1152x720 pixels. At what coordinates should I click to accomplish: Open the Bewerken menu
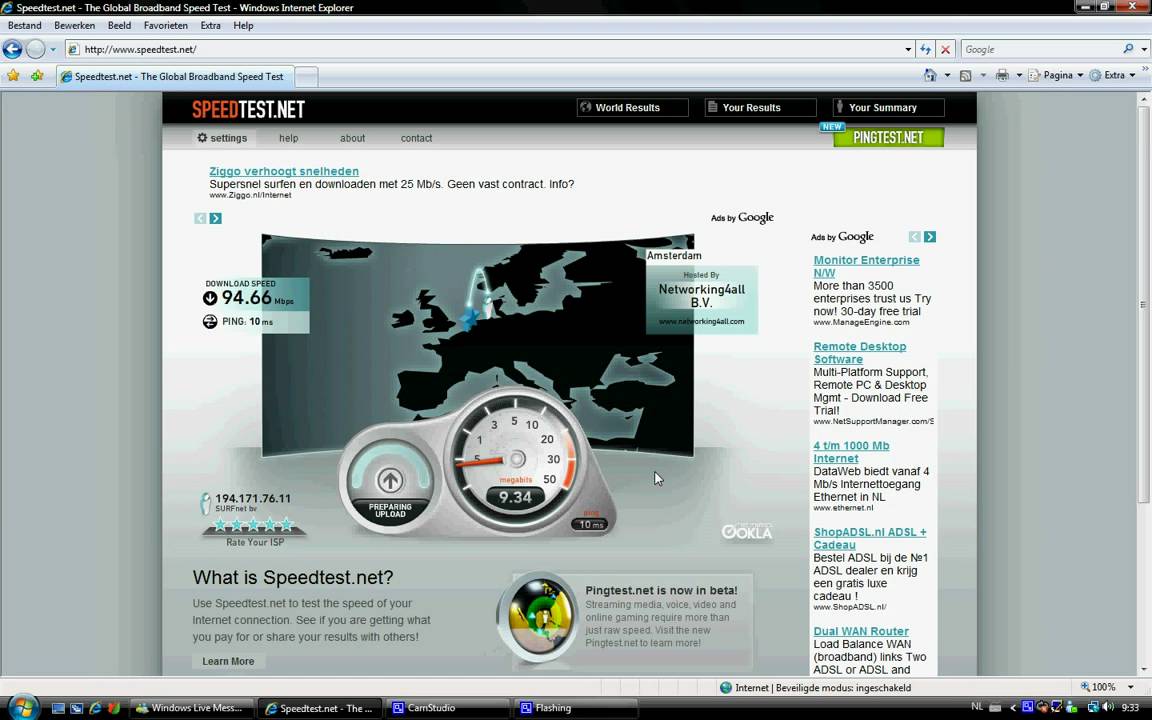[74, 25]
